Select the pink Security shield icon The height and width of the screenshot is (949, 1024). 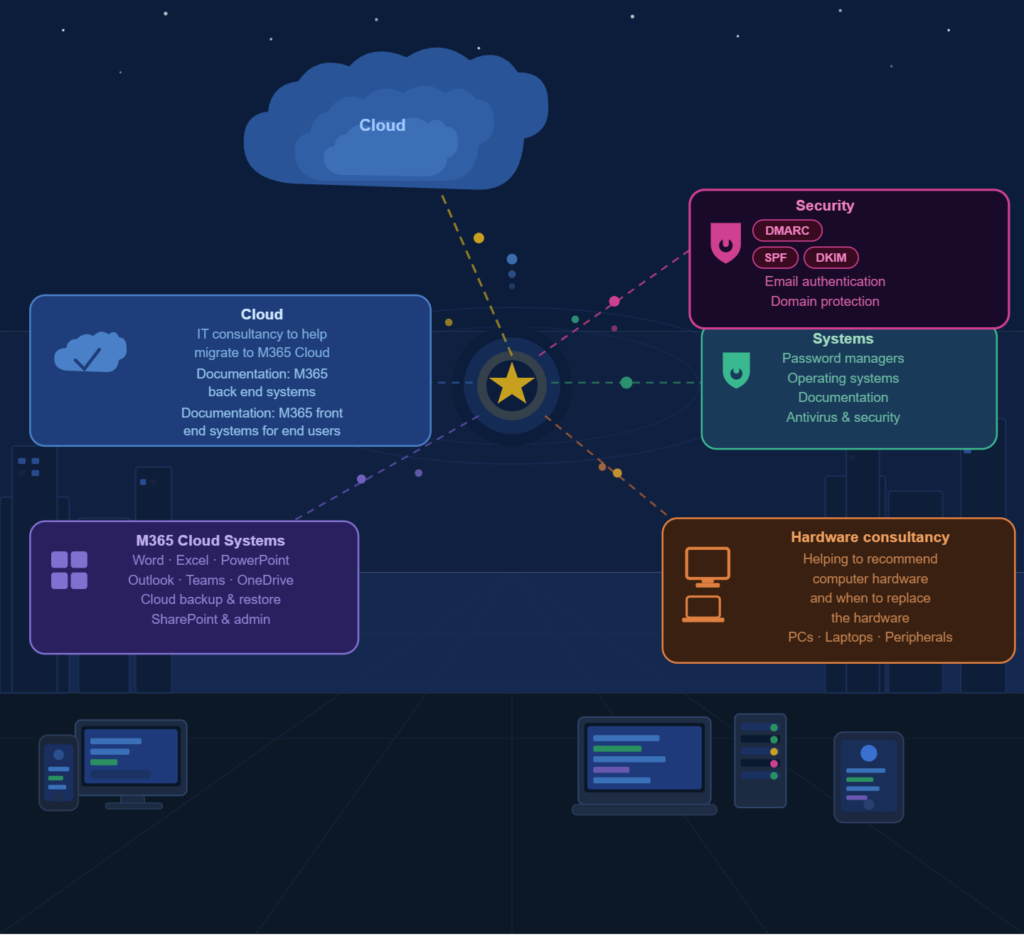coord(725,243)
